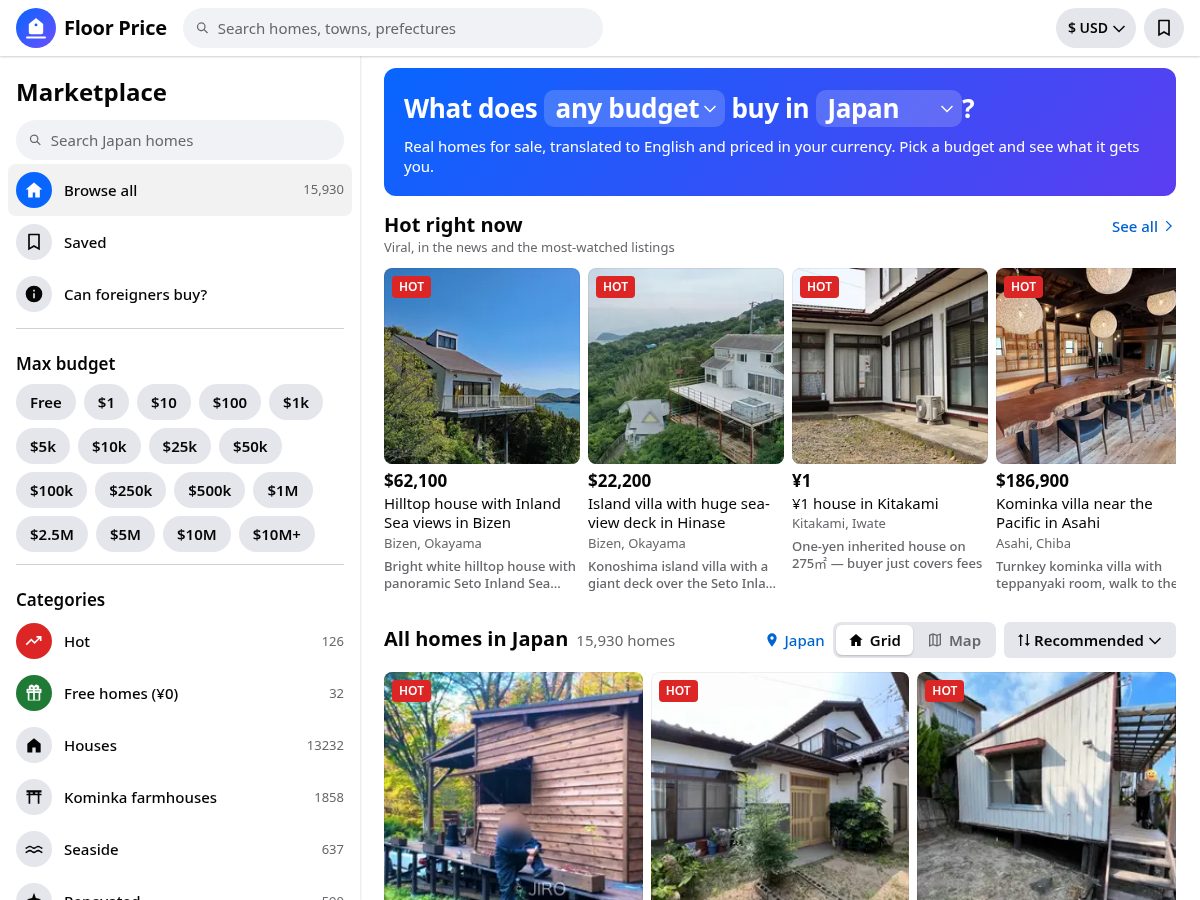Open the Kominka farmhouses category
This screenshot has width=1200, height=900.
180,797
